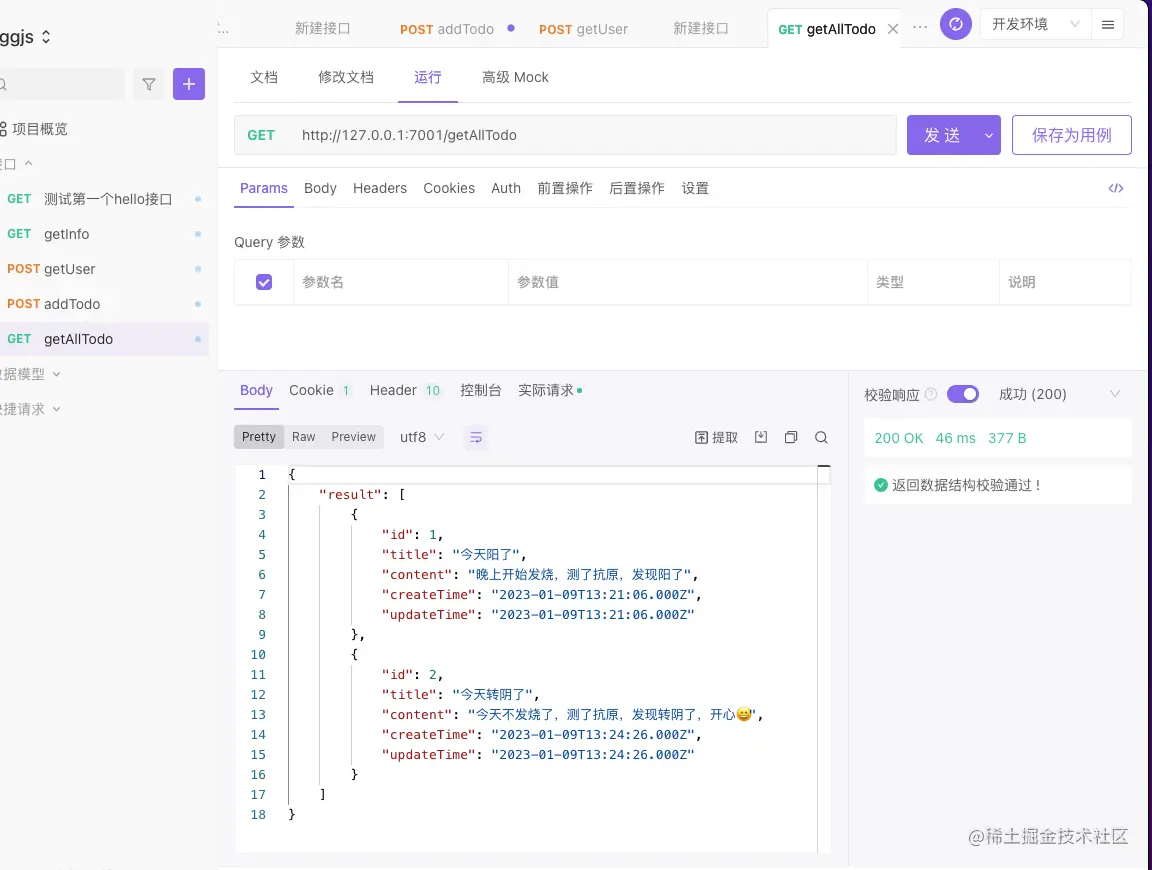Click the 参数值 input cell

688,282
